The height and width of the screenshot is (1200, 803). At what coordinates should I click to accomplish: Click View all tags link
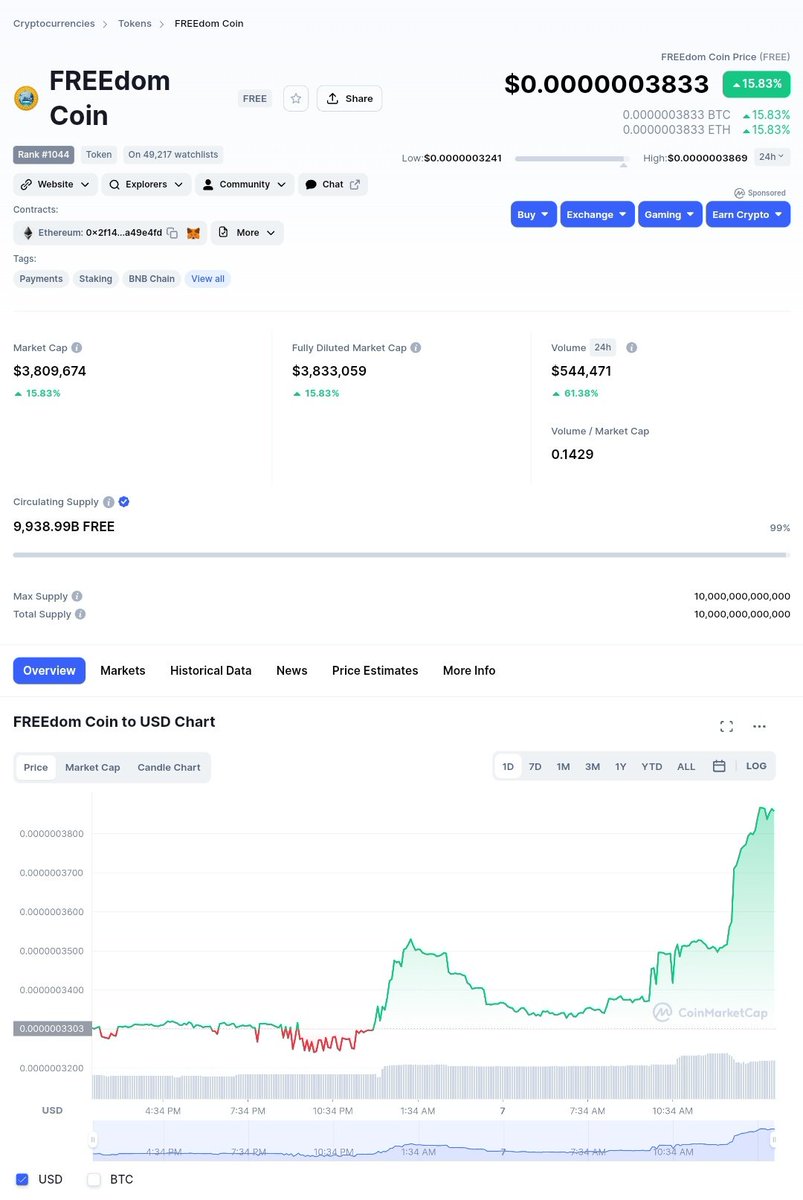pos(208,279)
